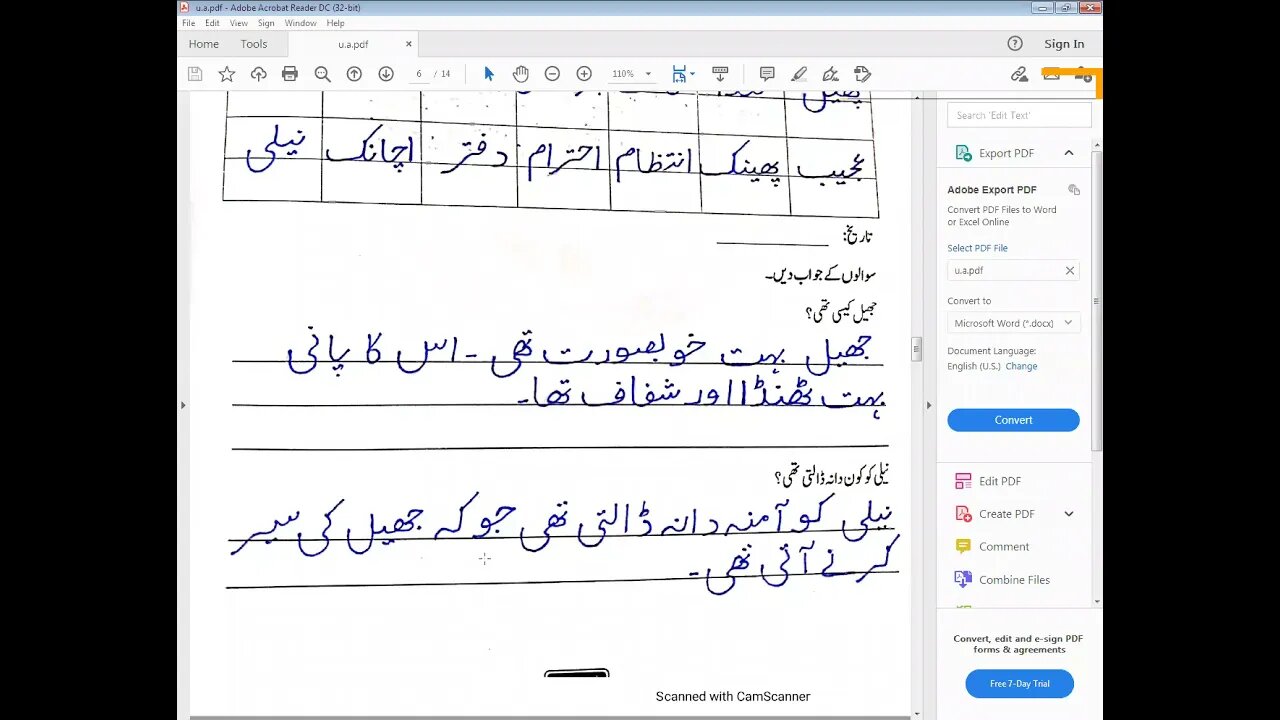Screen dimensions: 1280x720
Task: Open the find text magnifier tool
Action: [322, 74]
